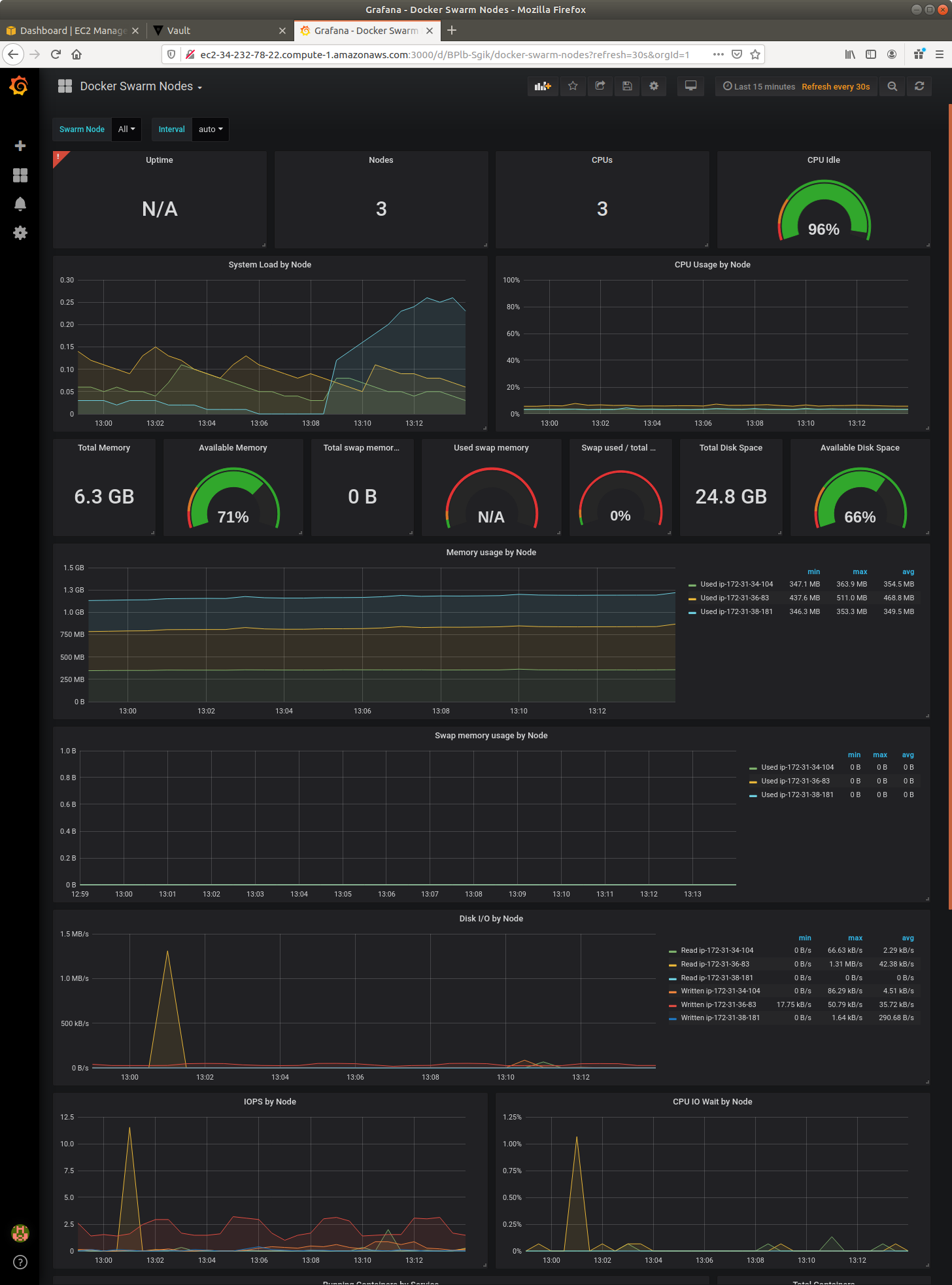Viewport: 952px width, 1285px height.
Task: Sort Memory usage legend by max column
Action: coord(860,572)
